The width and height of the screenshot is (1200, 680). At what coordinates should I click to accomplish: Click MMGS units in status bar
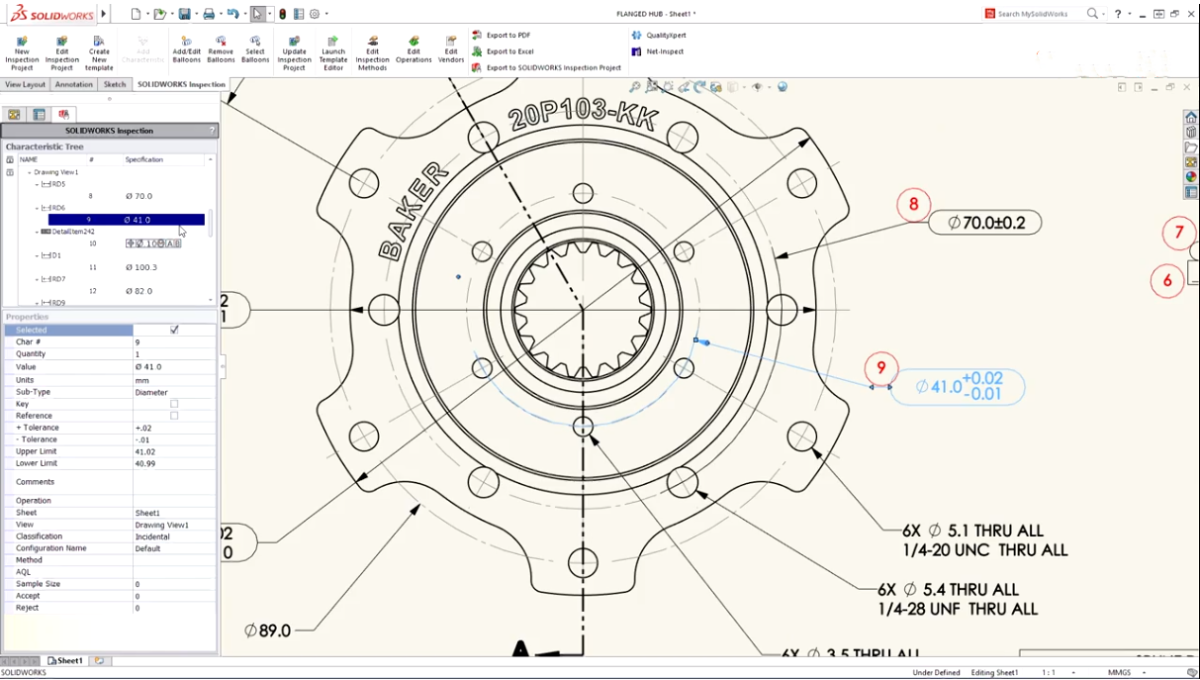(x=1120, y=673)
